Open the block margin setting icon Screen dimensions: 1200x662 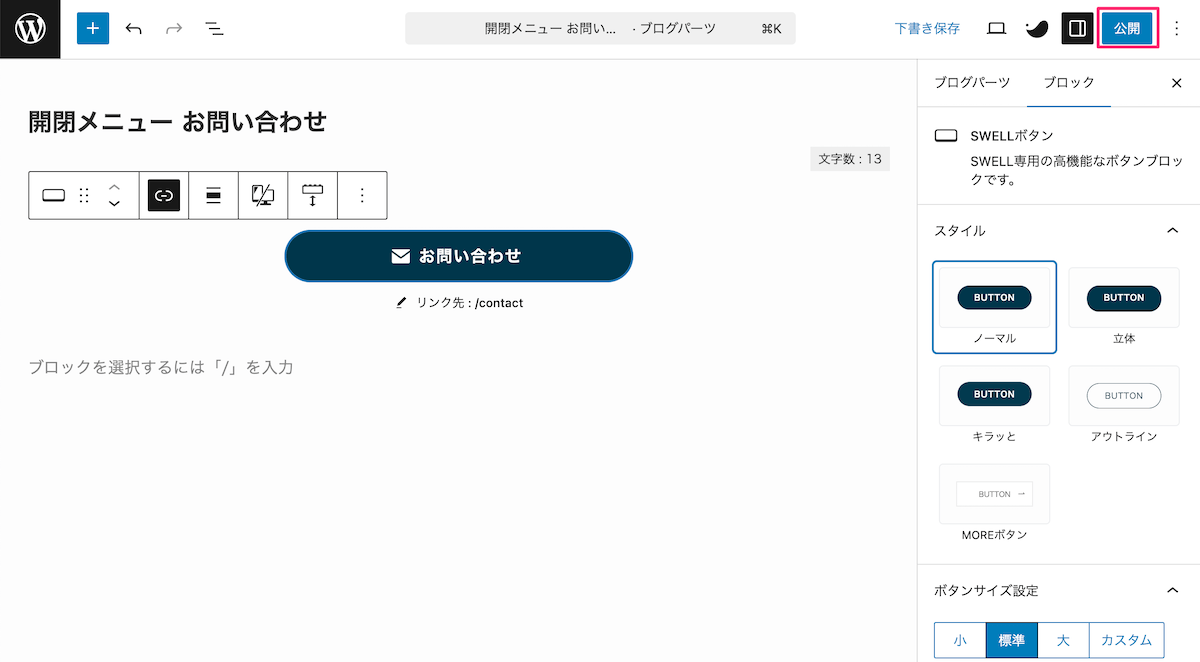pos(313,196)
